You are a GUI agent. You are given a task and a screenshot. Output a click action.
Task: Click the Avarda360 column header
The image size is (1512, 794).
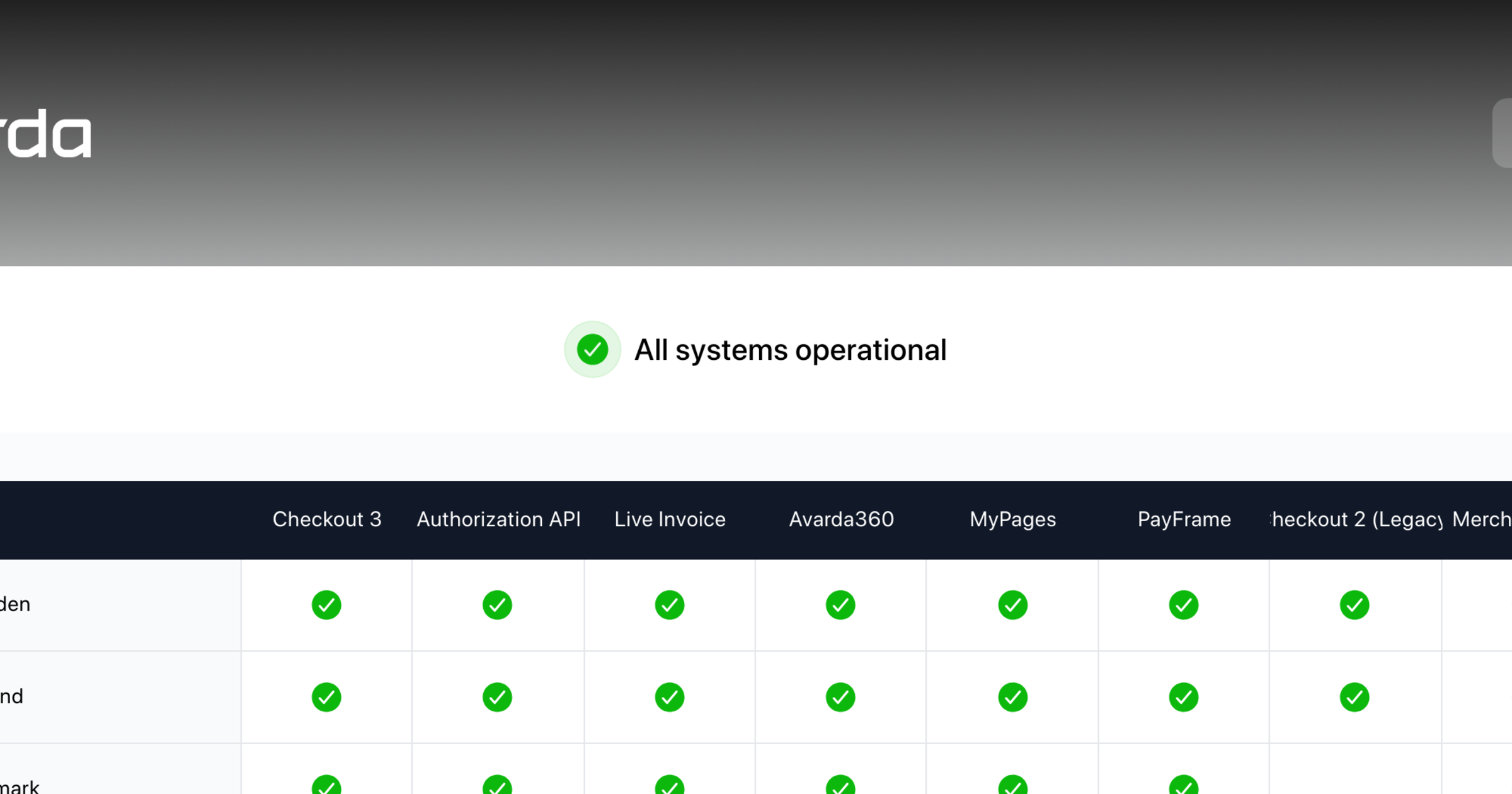(x=841, y=519)
